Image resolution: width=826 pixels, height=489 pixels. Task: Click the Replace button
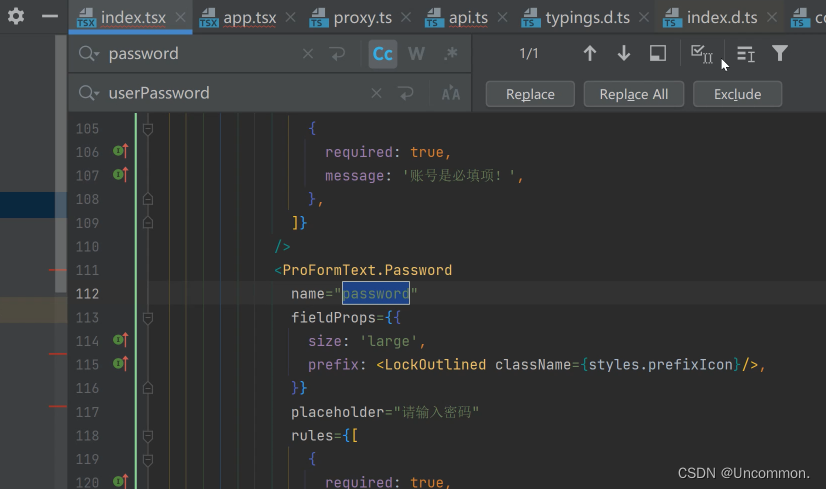point(530,94)
